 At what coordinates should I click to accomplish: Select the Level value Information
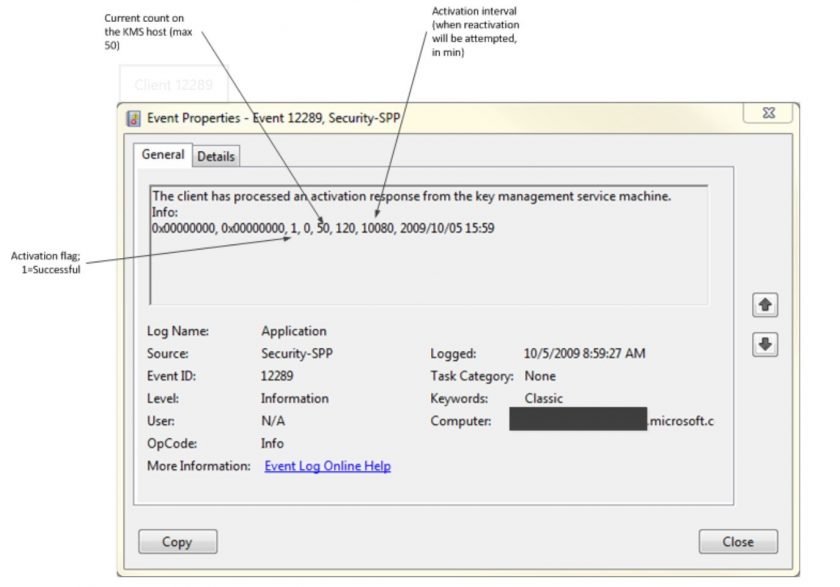pos(295,398)
